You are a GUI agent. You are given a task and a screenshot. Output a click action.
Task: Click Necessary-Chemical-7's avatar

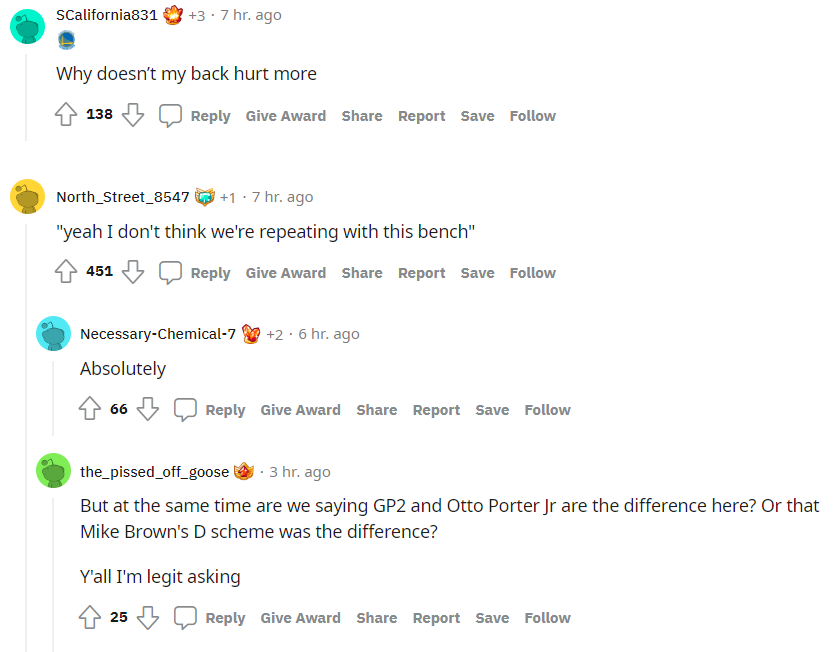pyautogui.click(x=53, y=334)
